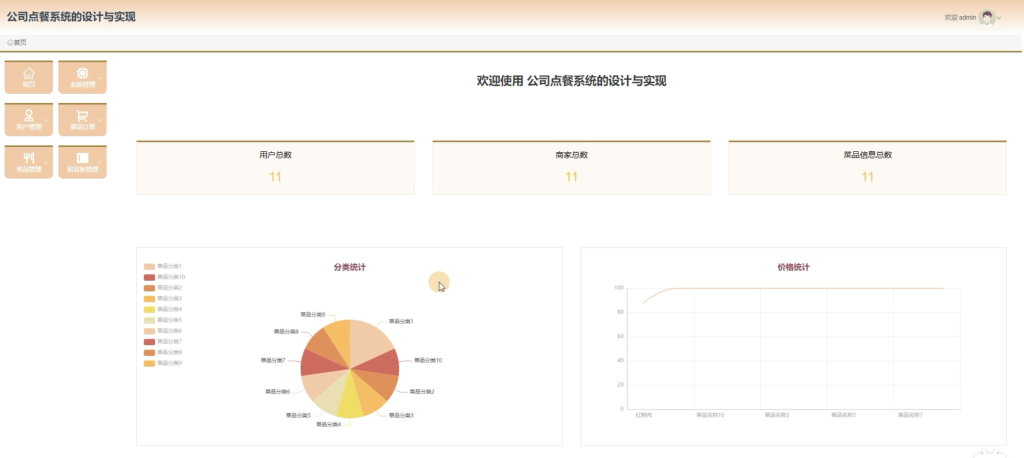
Task: Toggle legend entry 菜品分类5
Action: pos(163,320)
